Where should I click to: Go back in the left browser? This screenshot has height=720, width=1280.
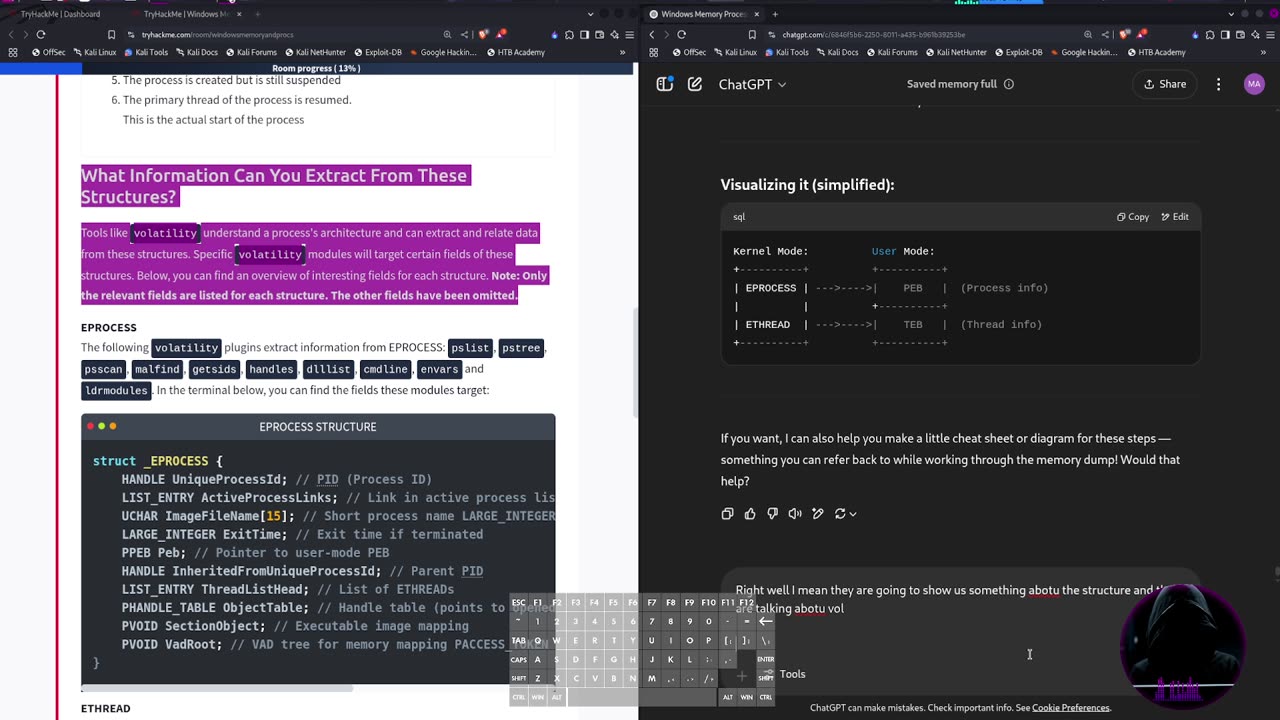click(11, 34)
